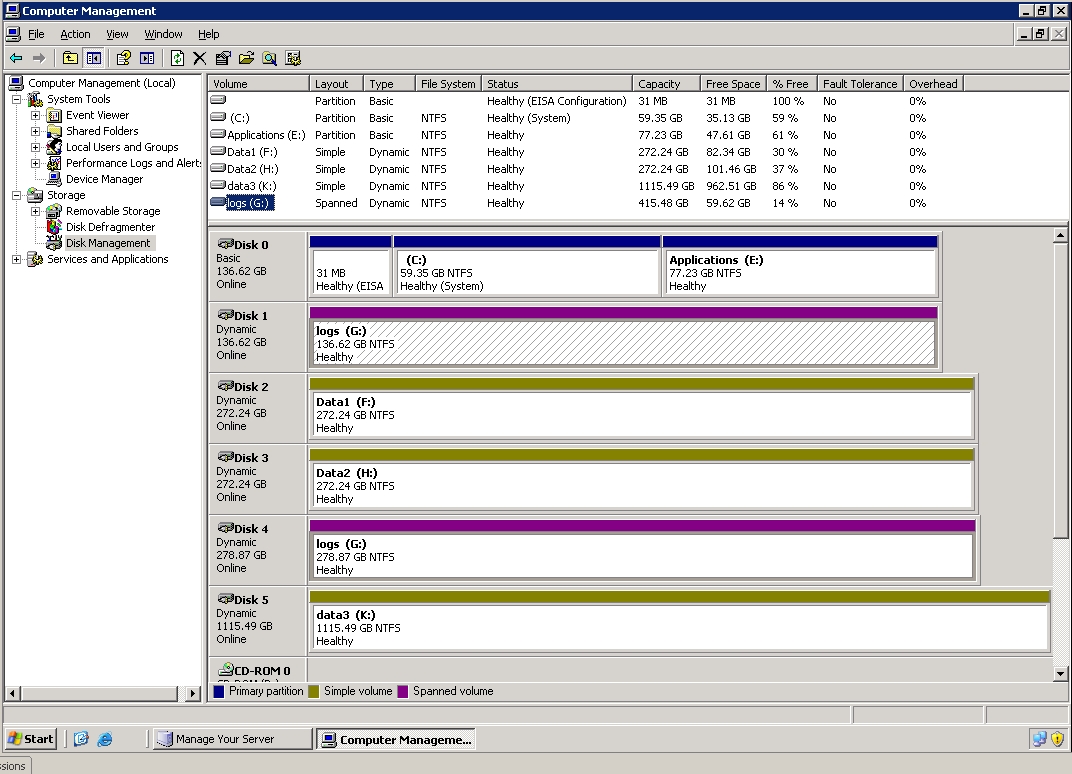This screenshot has width=1072, height=774.
Task: Sort by the Free Space column header
Action: click(733, 83)
